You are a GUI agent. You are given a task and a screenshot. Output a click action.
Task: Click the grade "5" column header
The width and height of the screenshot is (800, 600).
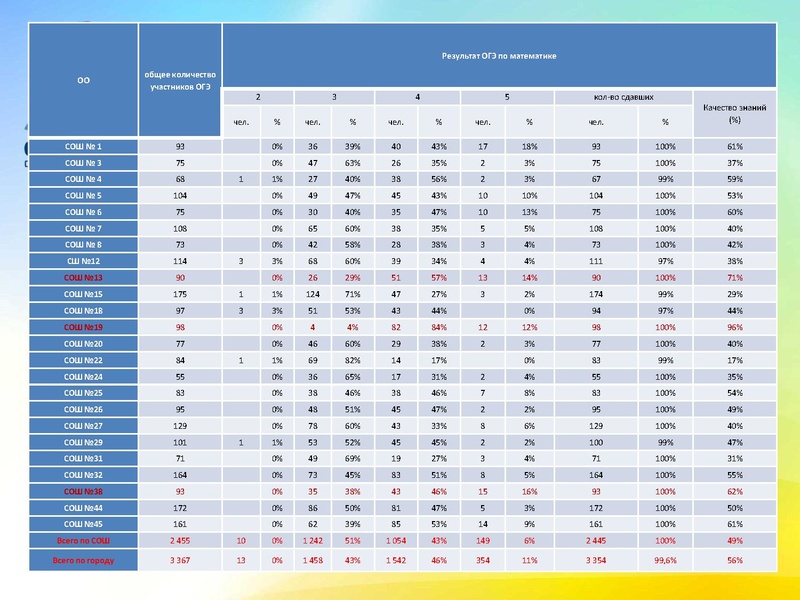506,97
